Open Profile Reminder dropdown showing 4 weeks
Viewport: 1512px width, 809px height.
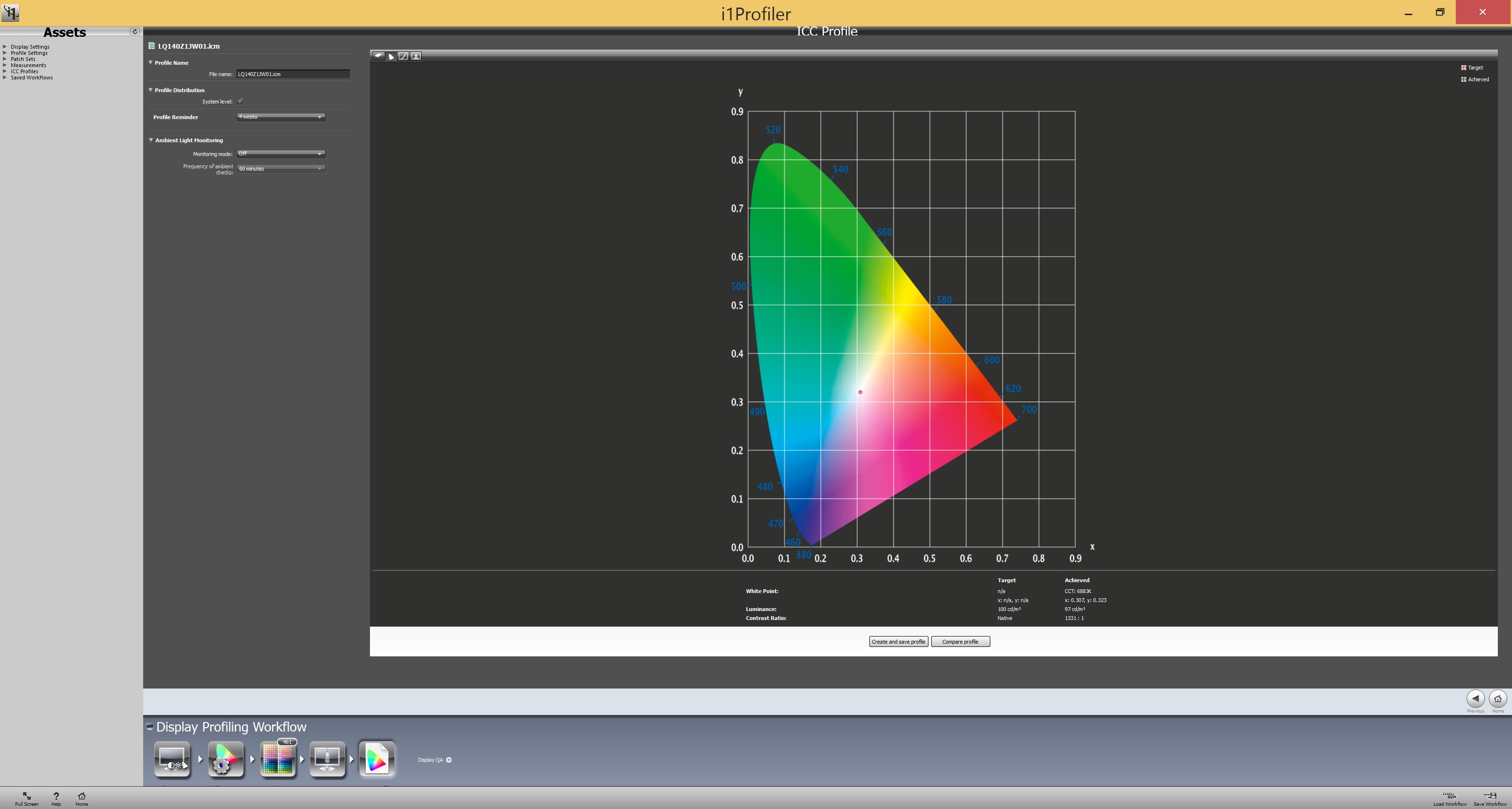pos(281,117)
